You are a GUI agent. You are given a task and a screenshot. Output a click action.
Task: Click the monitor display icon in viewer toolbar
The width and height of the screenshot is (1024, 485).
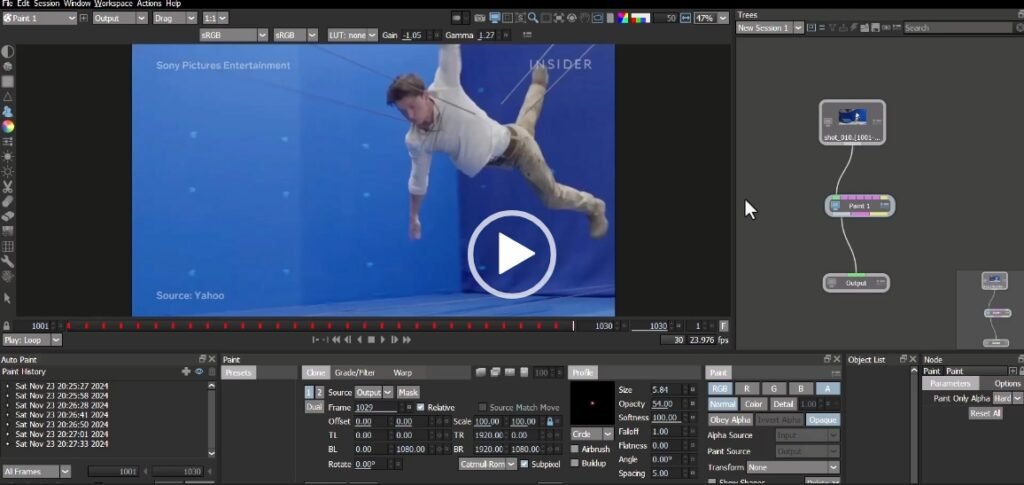tap(494, 18)
